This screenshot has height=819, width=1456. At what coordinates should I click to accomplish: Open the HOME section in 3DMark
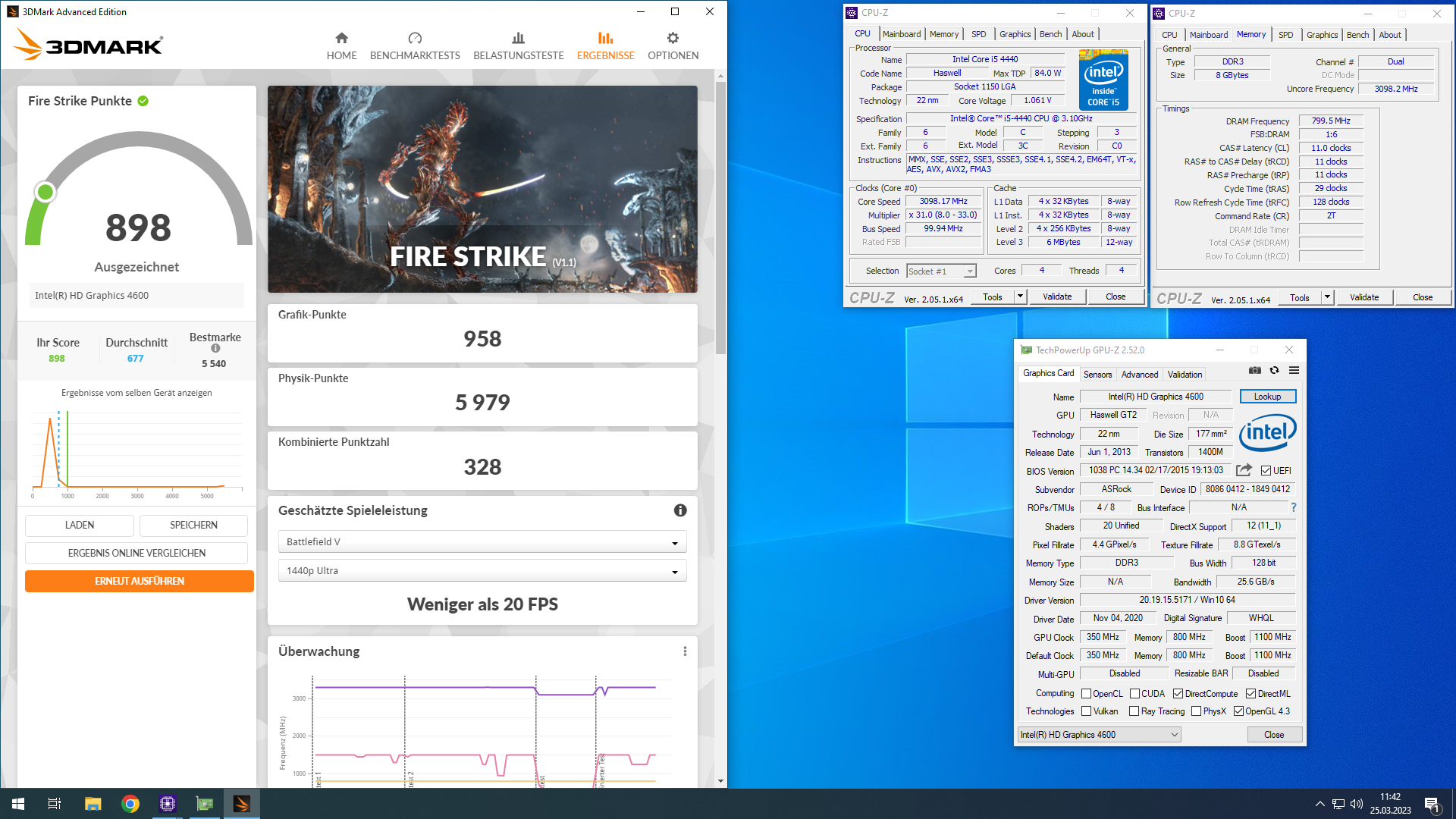click(x=341, y=45)
